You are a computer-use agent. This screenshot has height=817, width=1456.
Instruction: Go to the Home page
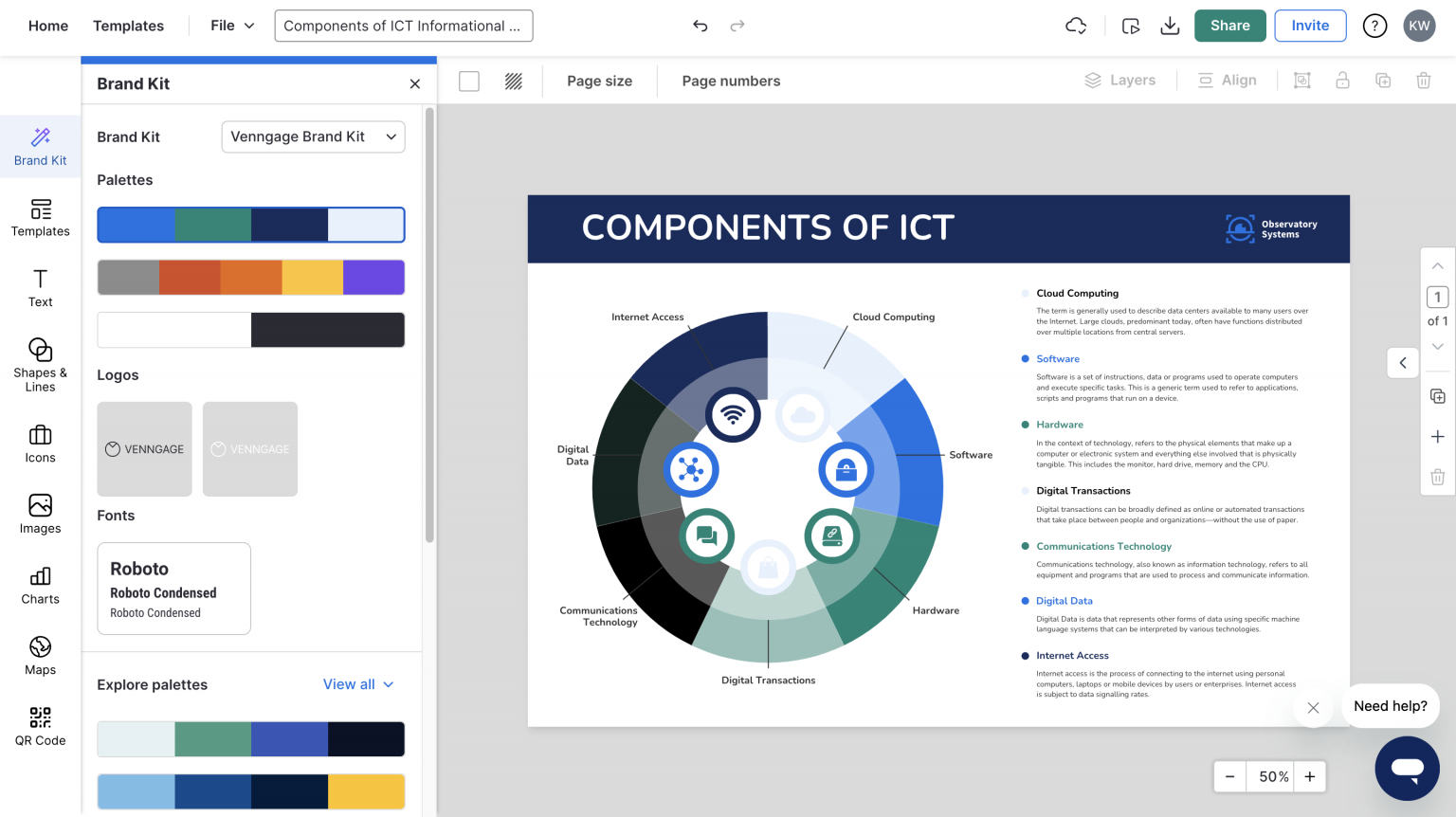tap(47, 26)
